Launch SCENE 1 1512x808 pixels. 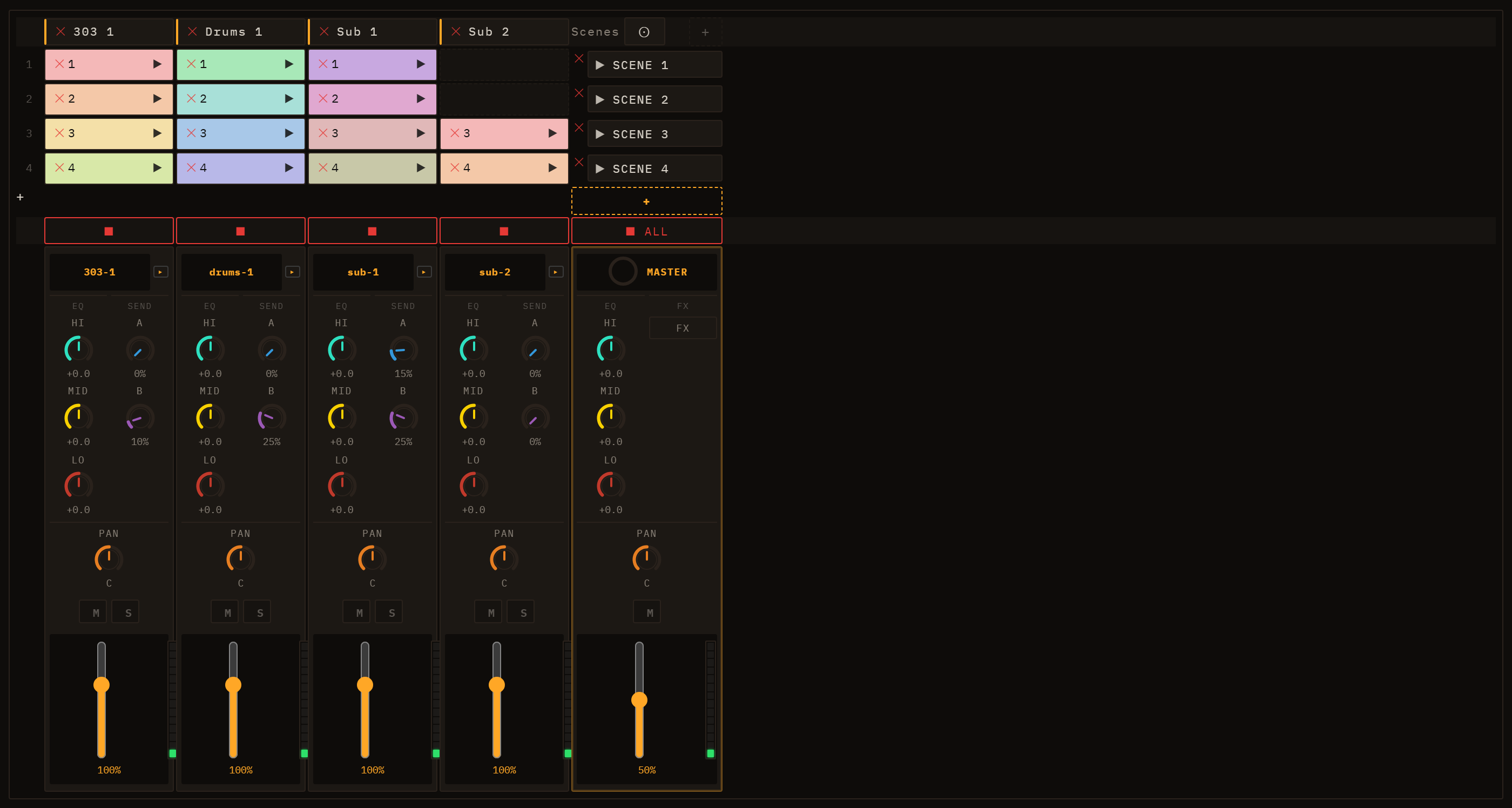click(654, 65)
